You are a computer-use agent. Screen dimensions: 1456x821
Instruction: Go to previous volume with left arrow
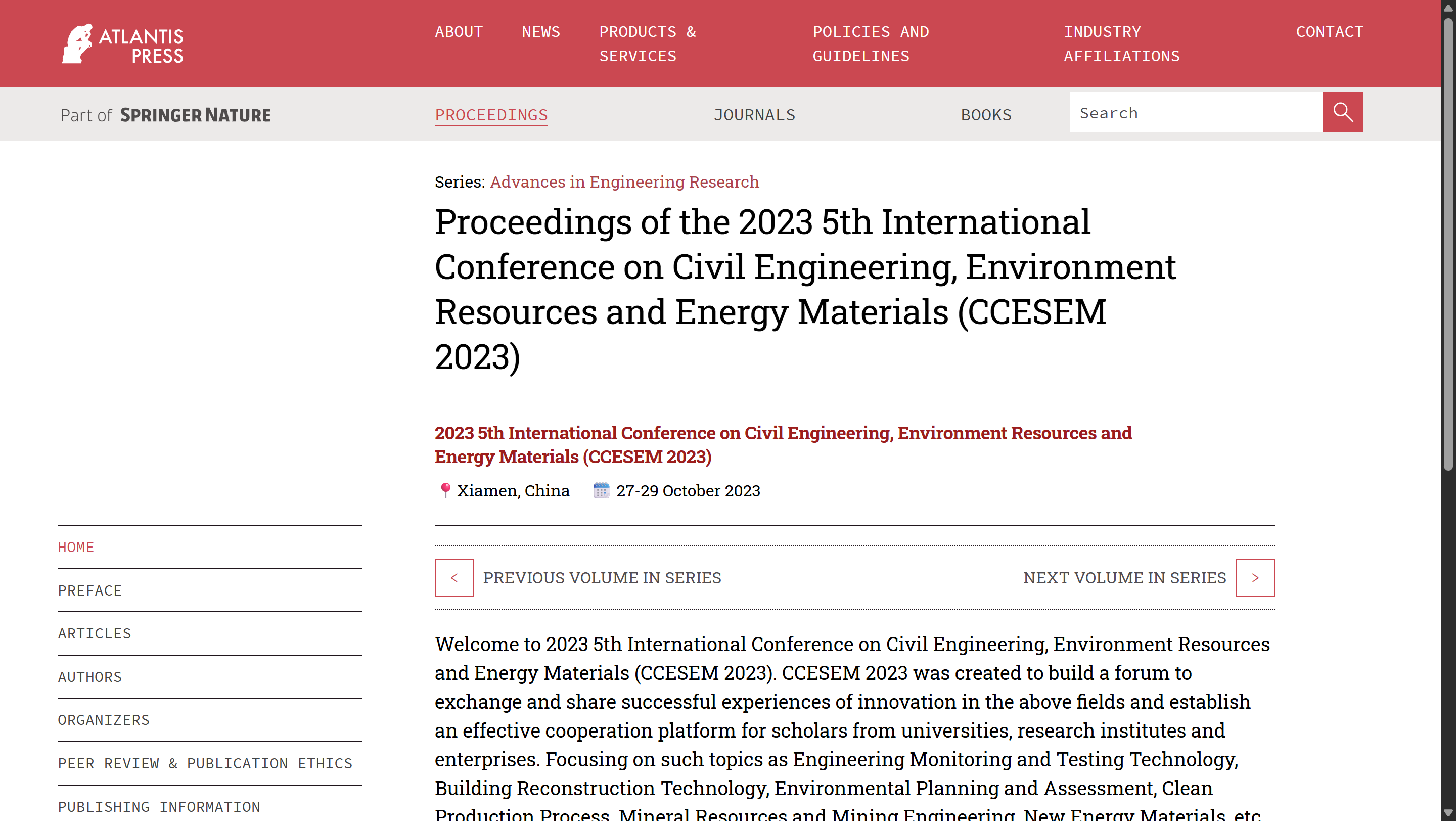454,577
